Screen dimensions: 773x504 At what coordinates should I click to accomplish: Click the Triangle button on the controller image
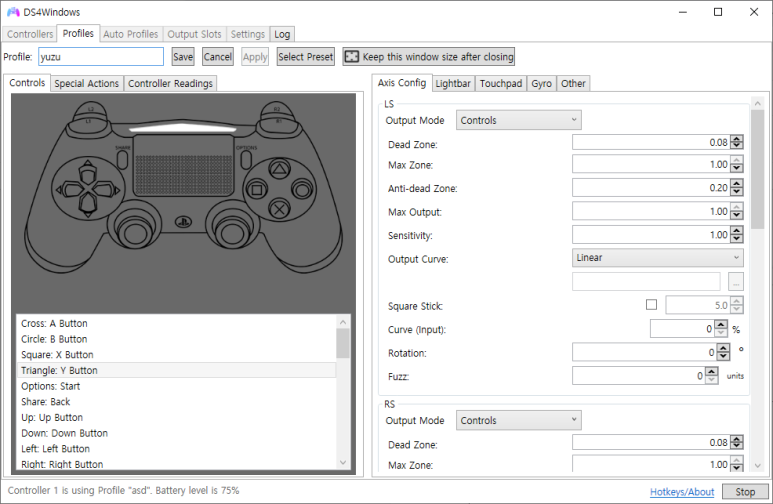tap(280, 170)
